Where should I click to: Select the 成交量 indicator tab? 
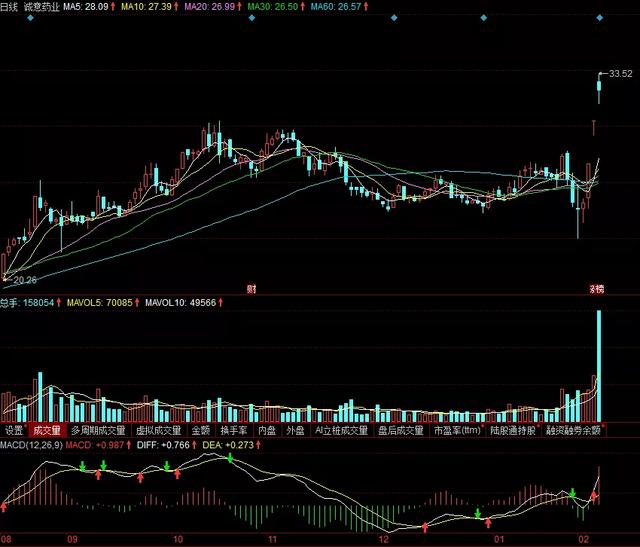tap(47, 430)
